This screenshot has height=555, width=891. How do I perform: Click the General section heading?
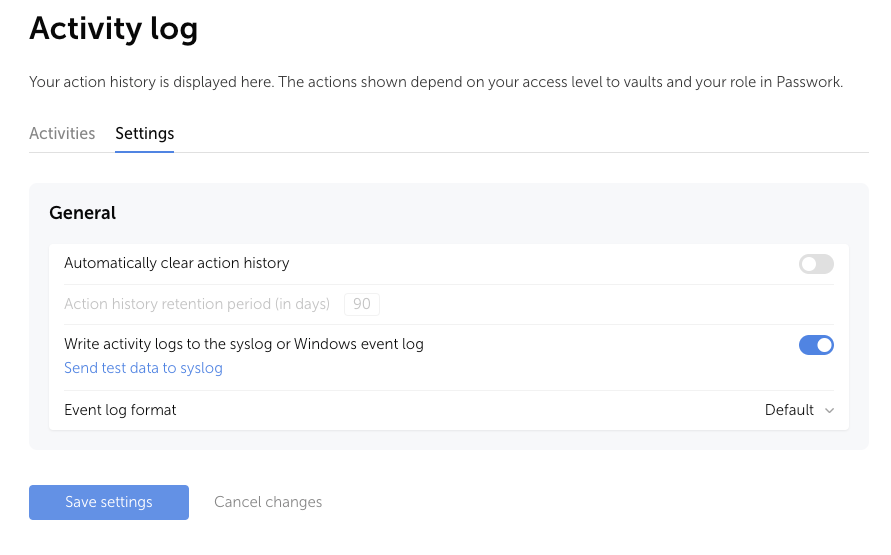[x=82, y=213]
